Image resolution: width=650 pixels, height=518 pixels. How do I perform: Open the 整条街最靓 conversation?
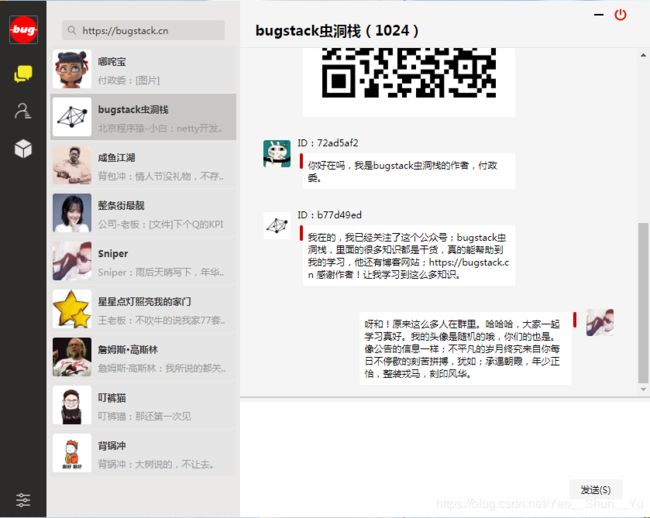click(143, 213)
